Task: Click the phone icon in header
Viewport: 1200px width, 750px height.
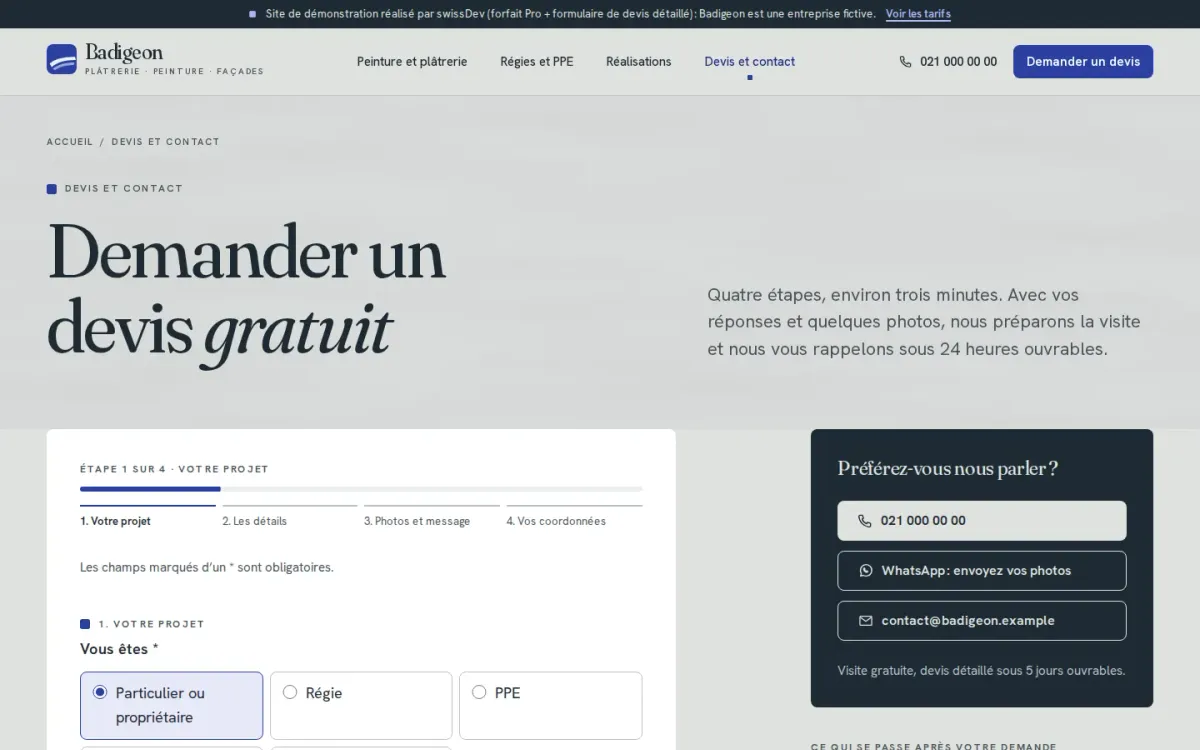Action: pyautogui.click(x=905, y=61)
